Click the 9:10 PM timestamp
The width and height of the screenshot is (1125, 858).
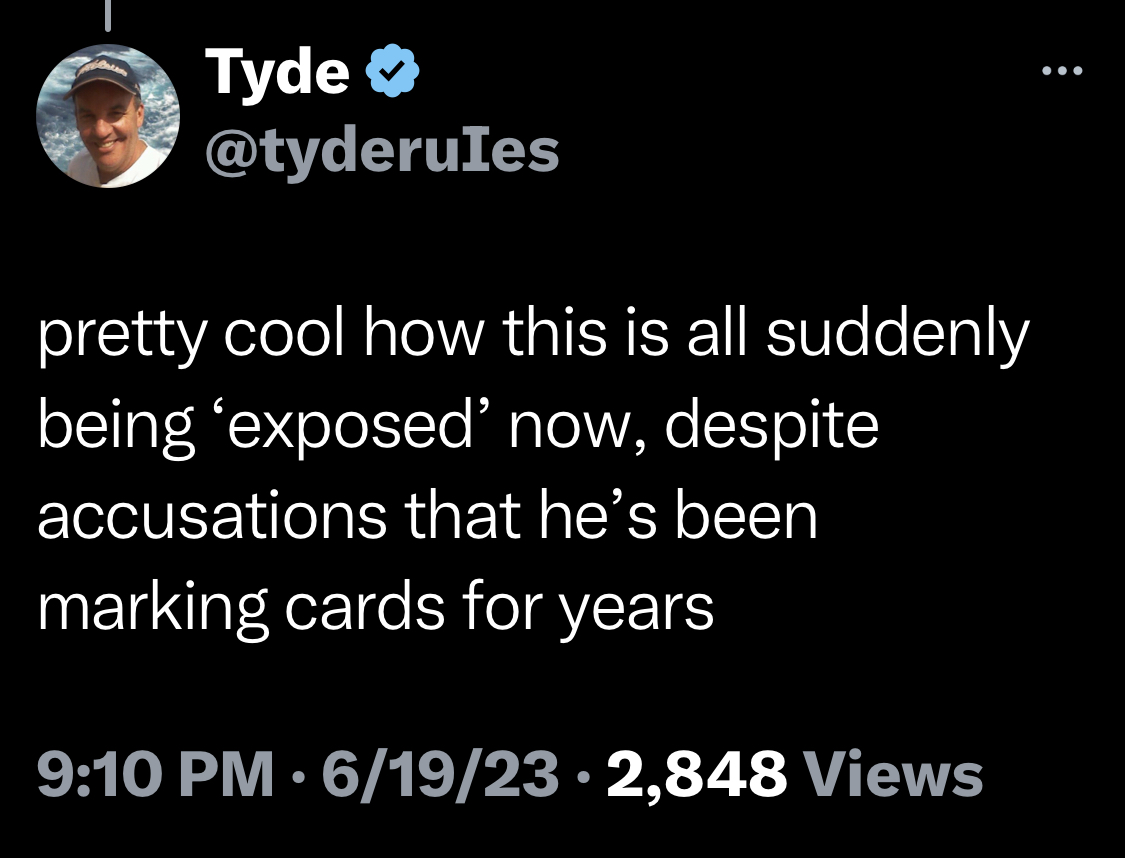(155, 775)
